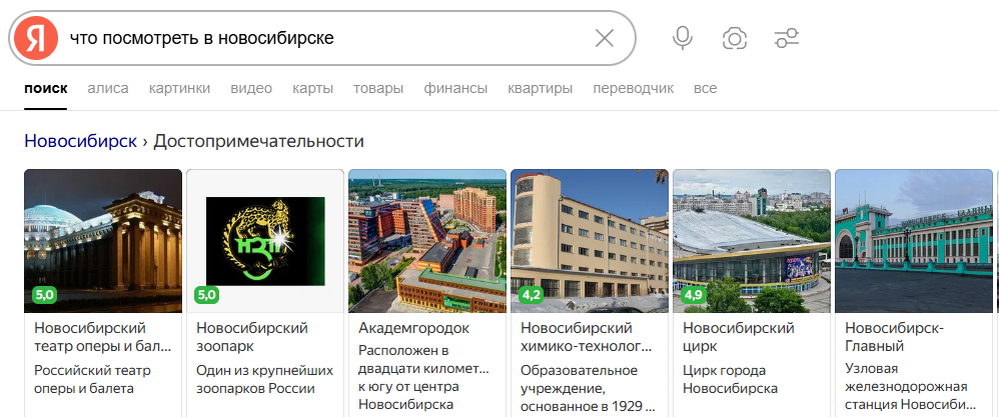Viewport: 999px width, 417px height.
Task: Start voice search with the microphone icon
Action: 682,38
